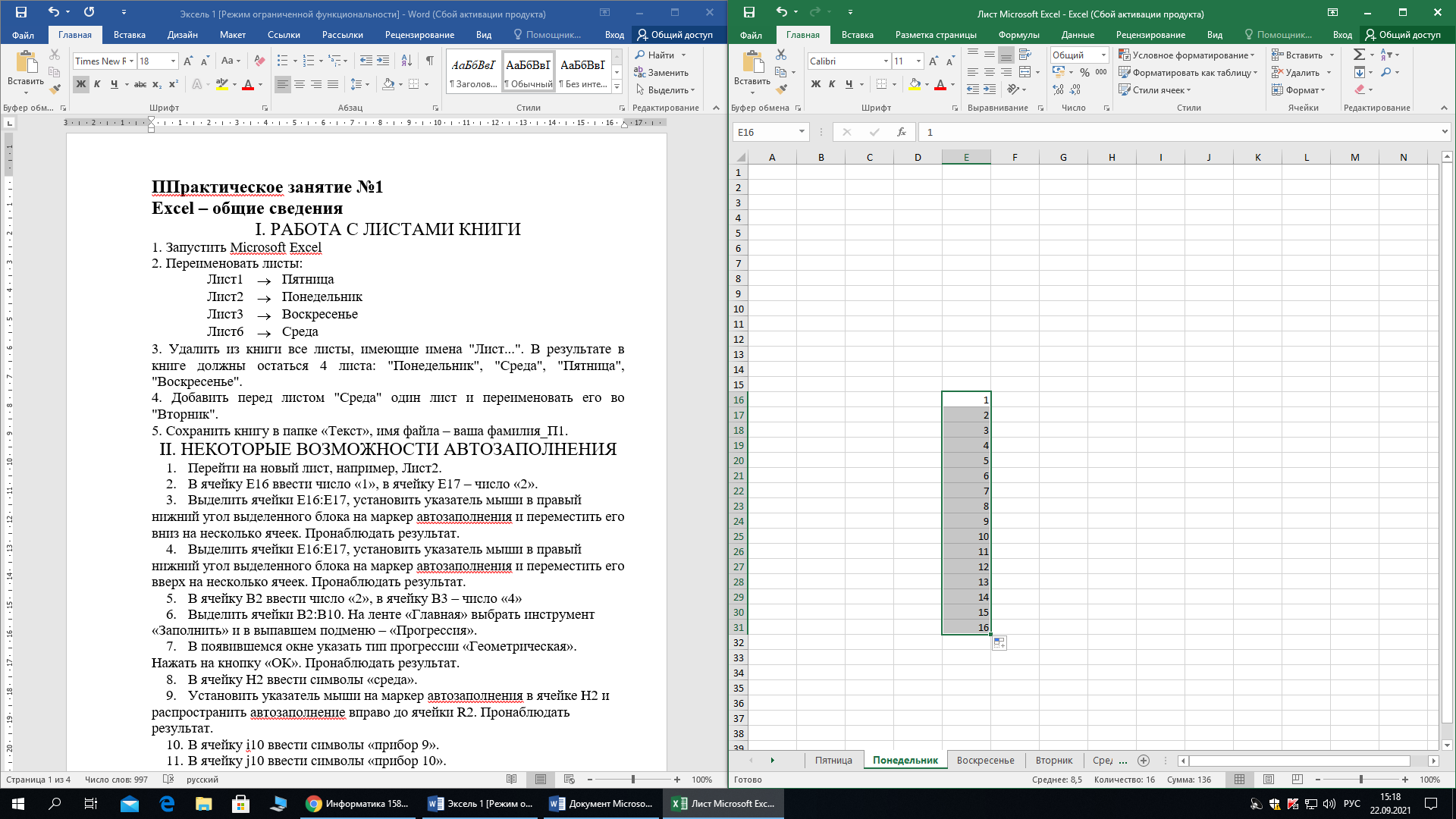Click Format Painter brush in Word ribbon
The width and height of the screenshot is (1456, 819).
55,89
